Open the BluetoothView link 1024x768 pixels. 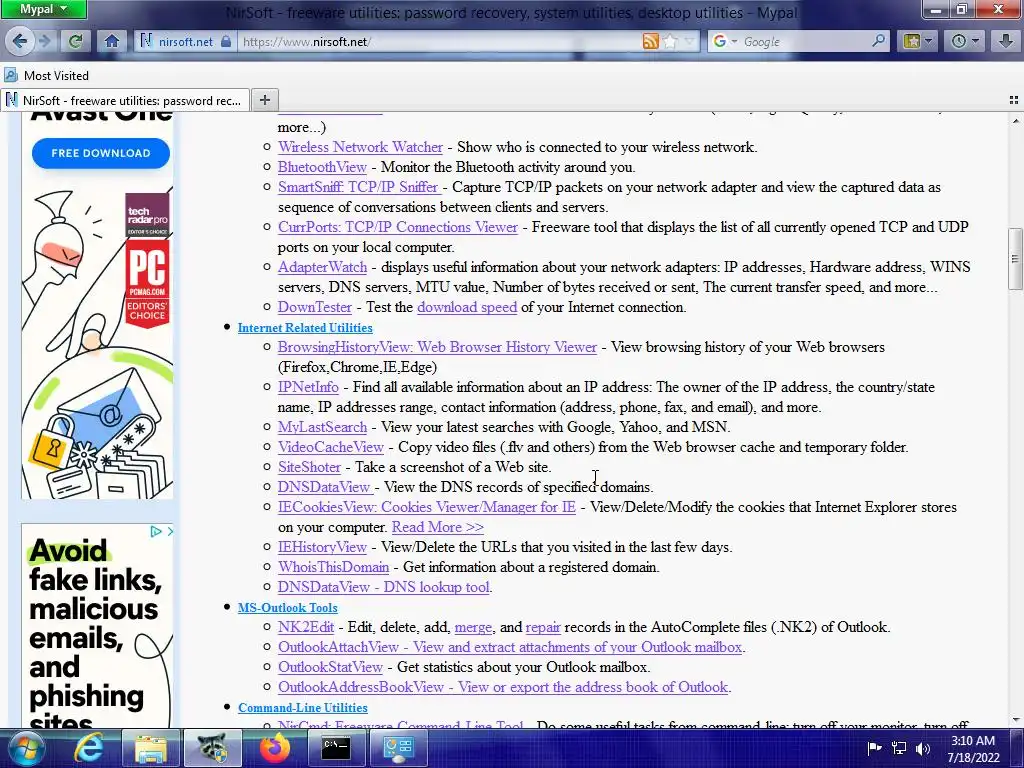[x=322, y=167]
